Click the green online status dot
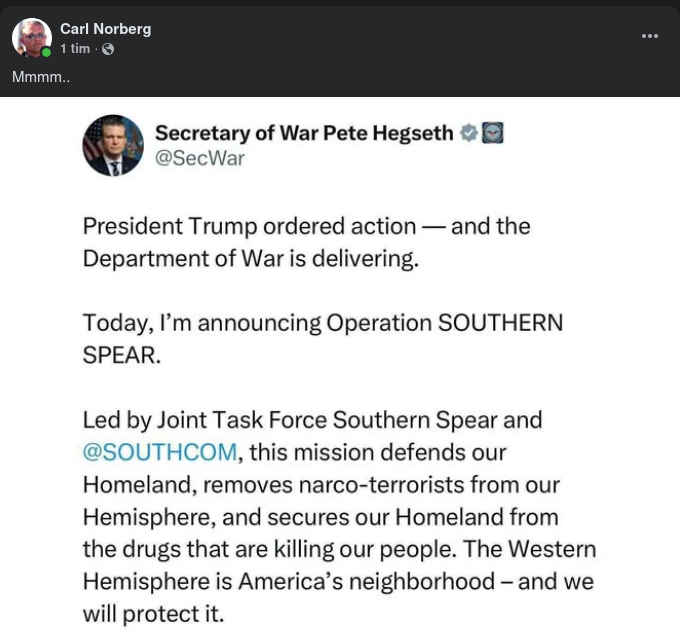Viewport: 680px width, 642px height. [x=46, y=52]
